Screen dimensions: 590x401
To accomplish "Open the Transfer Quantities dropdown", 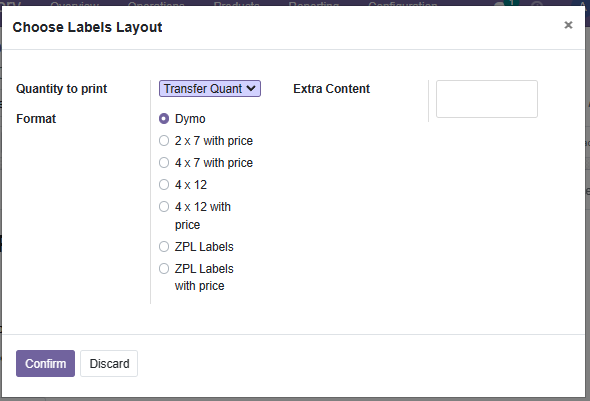I will (210, 89).
